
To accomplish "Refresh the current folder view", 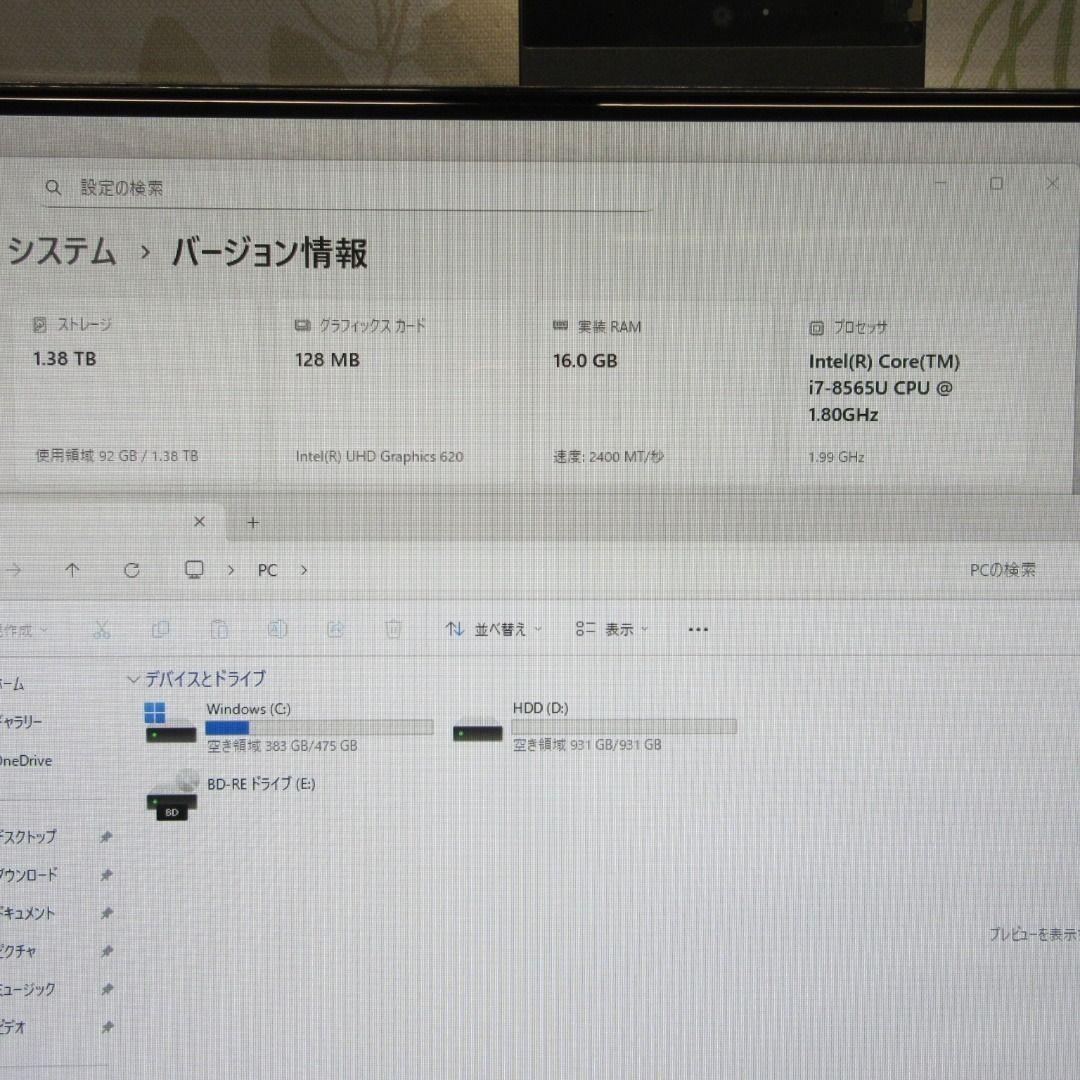I will tap(131, 570).
